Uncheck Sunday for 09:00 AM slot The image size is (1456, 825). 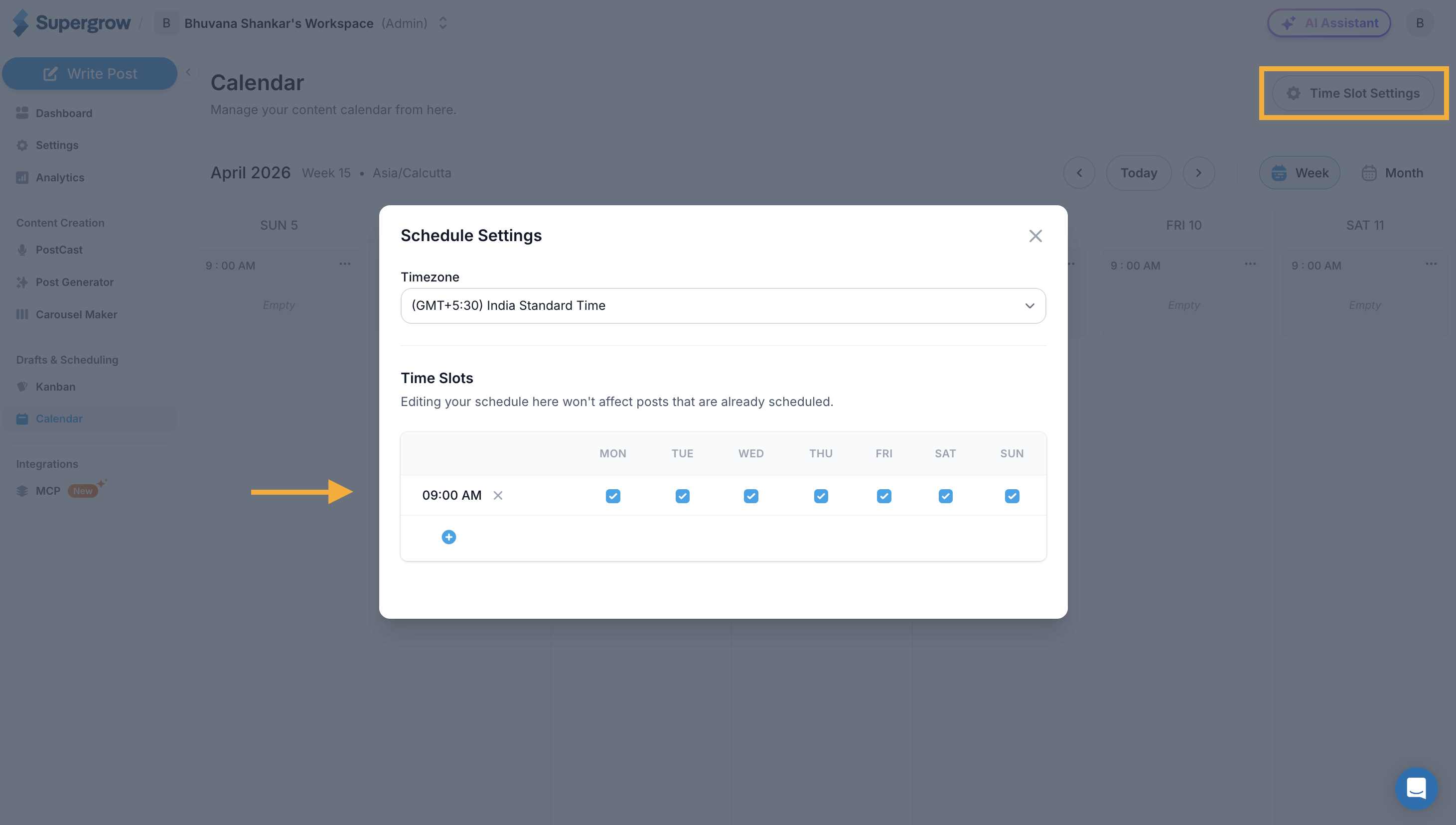click(x=1012, y=496)
